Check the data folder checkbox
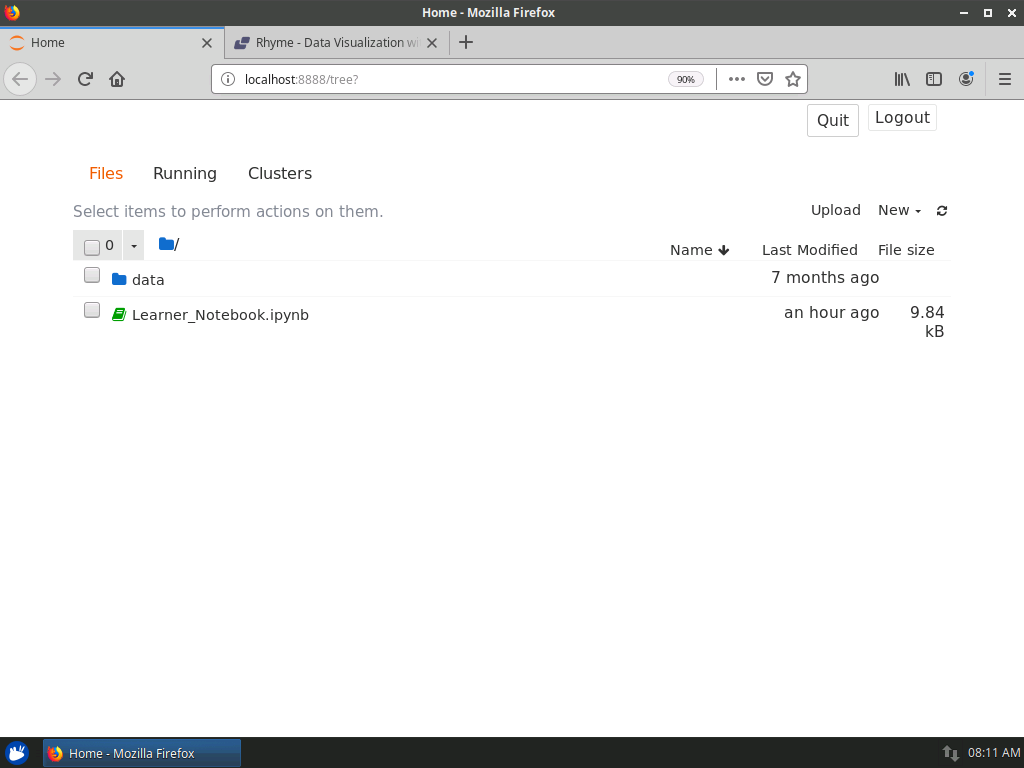The image size is (1024, 768). click(91, 275)
